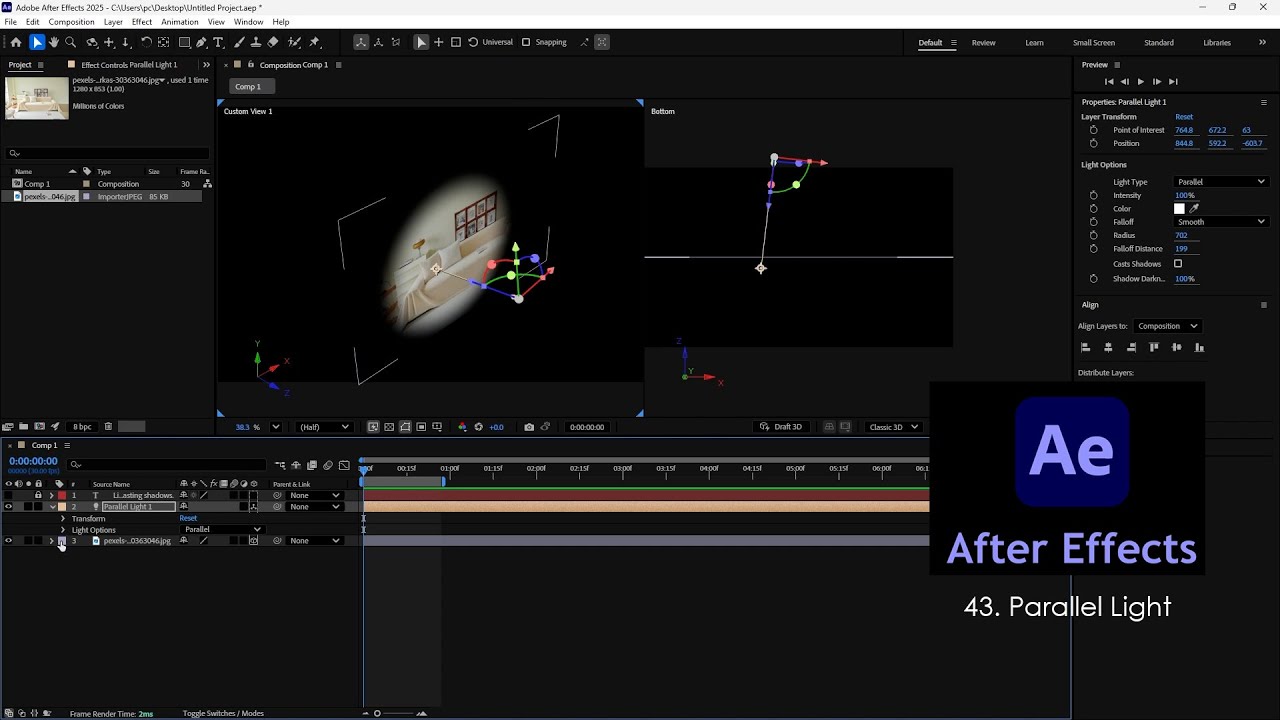
Task: Select the Puppet Pin tool
Action: click(x=314, y=42)
